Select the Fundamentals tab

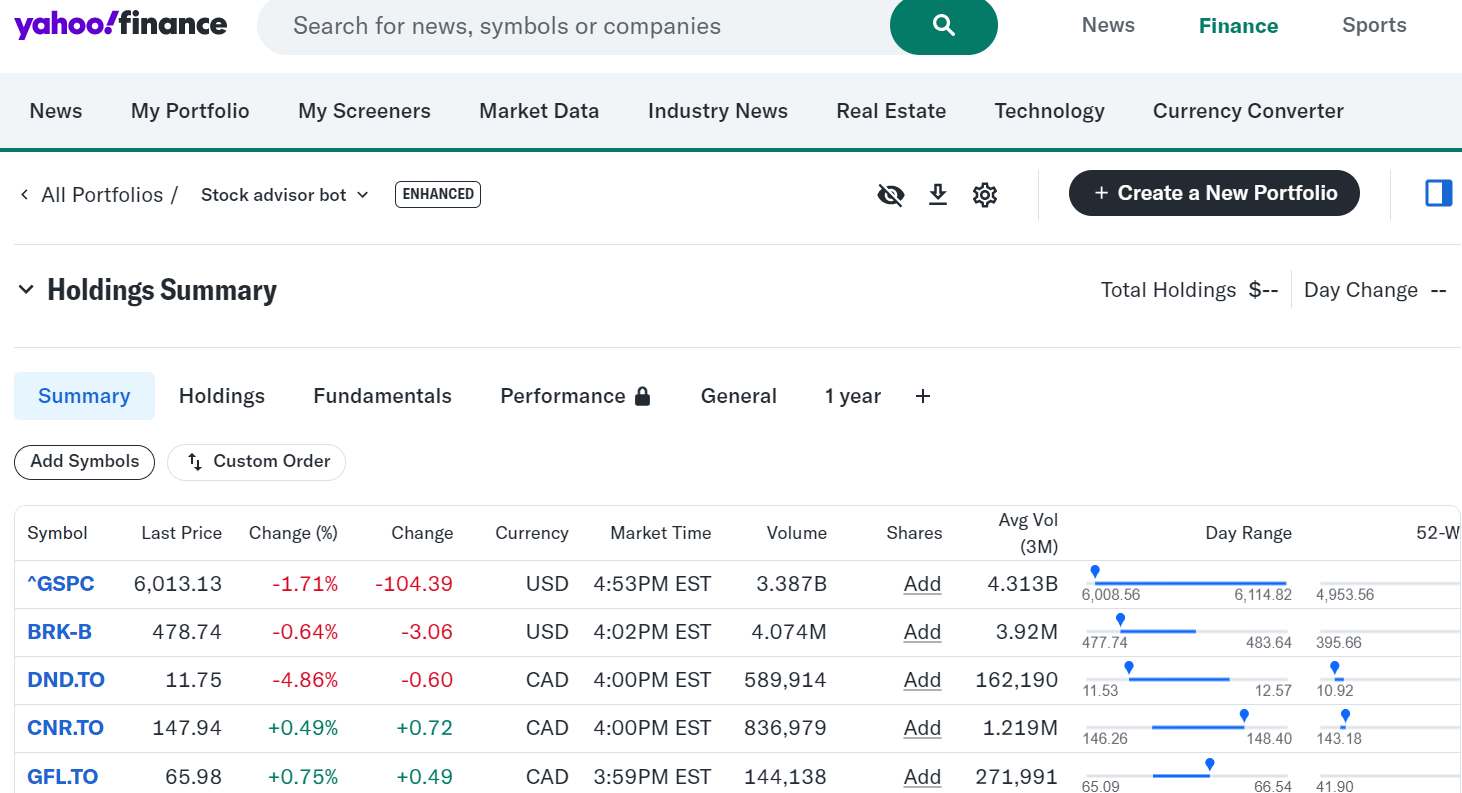[382, 396]
